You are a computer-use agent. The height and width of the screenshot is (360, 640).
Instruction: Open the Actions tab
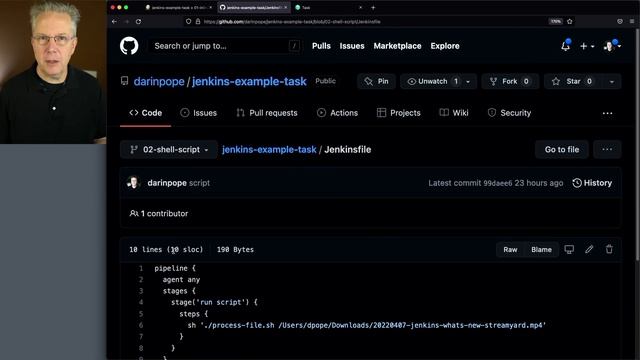click(338, 113)
